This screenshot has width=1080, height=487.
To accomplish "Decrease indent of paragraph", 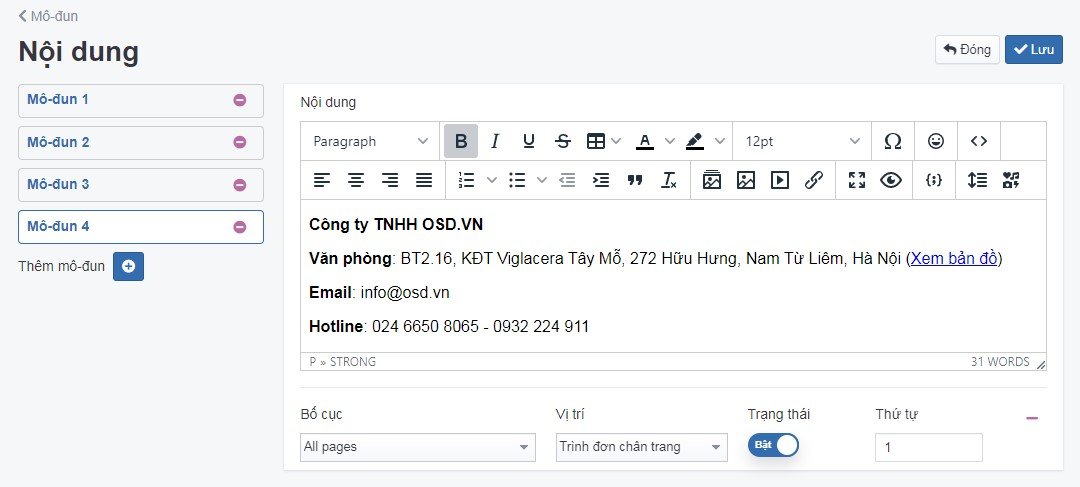I will pos(567,180).
